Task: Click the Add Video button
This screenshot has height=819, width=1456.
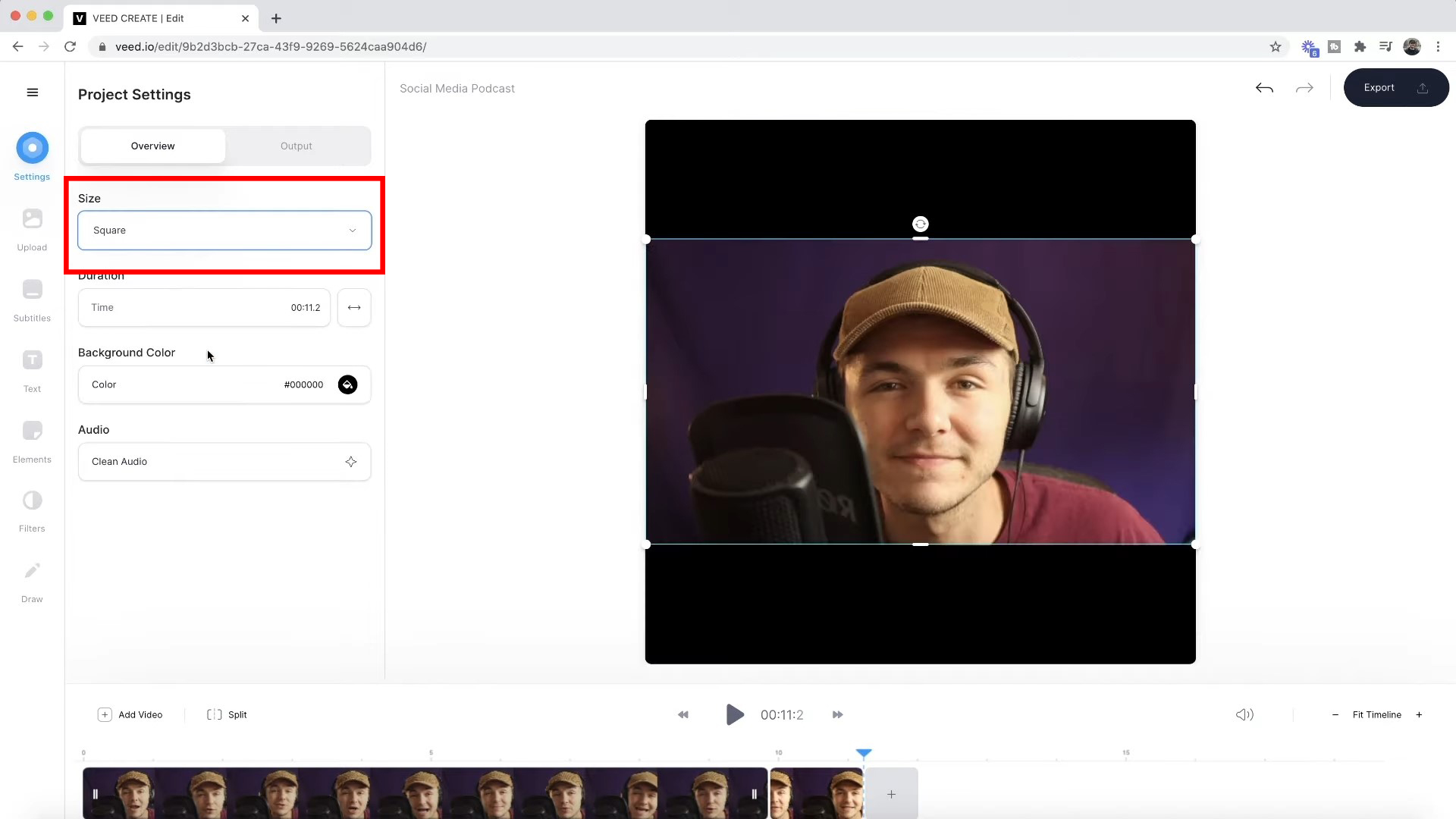Action: pos(130,715)
